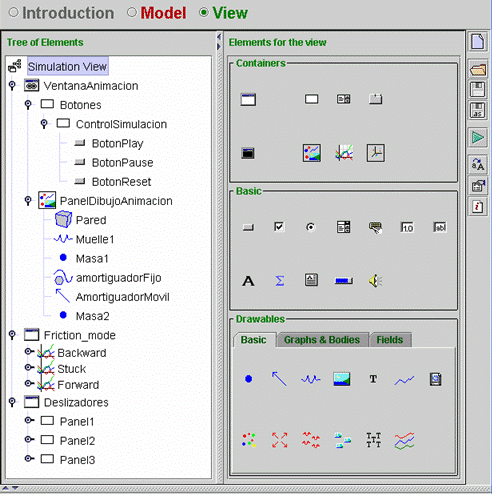Expand the Panel2 node under Deslizadores
This screenshot has height=494, width=492.
(29, 439)
